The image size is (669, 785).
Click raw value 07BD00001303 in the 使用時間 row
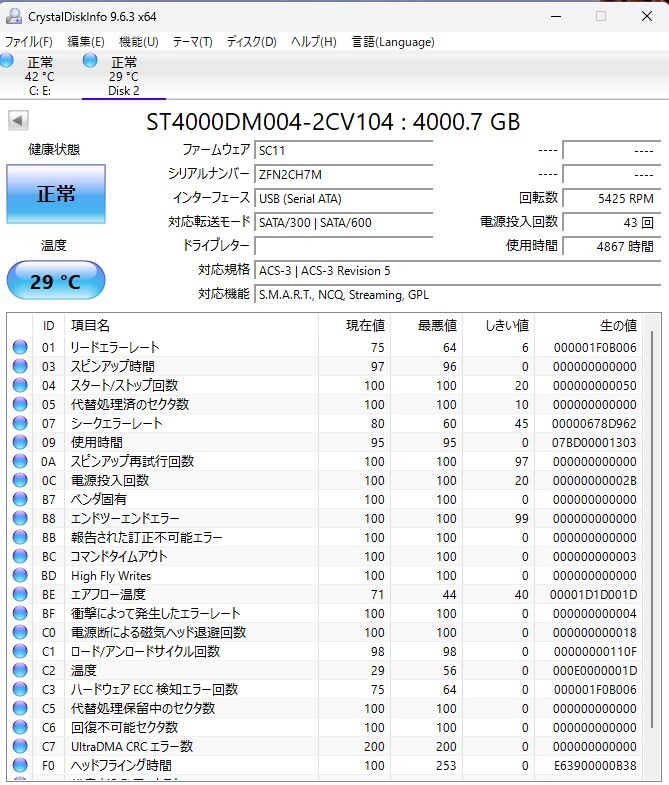(x=594, y=443)
